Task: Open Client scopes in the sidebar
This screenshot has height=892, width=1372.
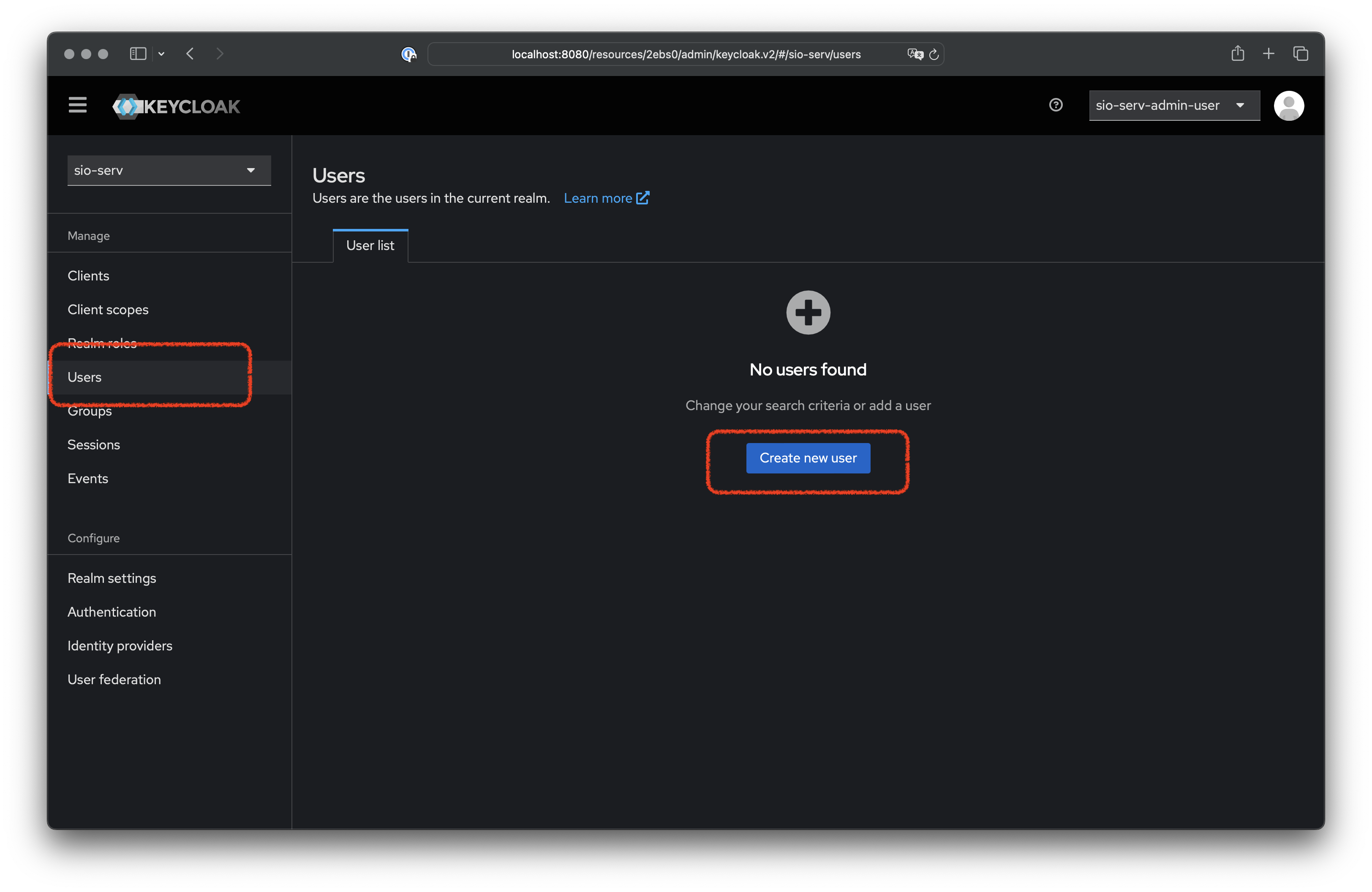Action: pos(169,310)
